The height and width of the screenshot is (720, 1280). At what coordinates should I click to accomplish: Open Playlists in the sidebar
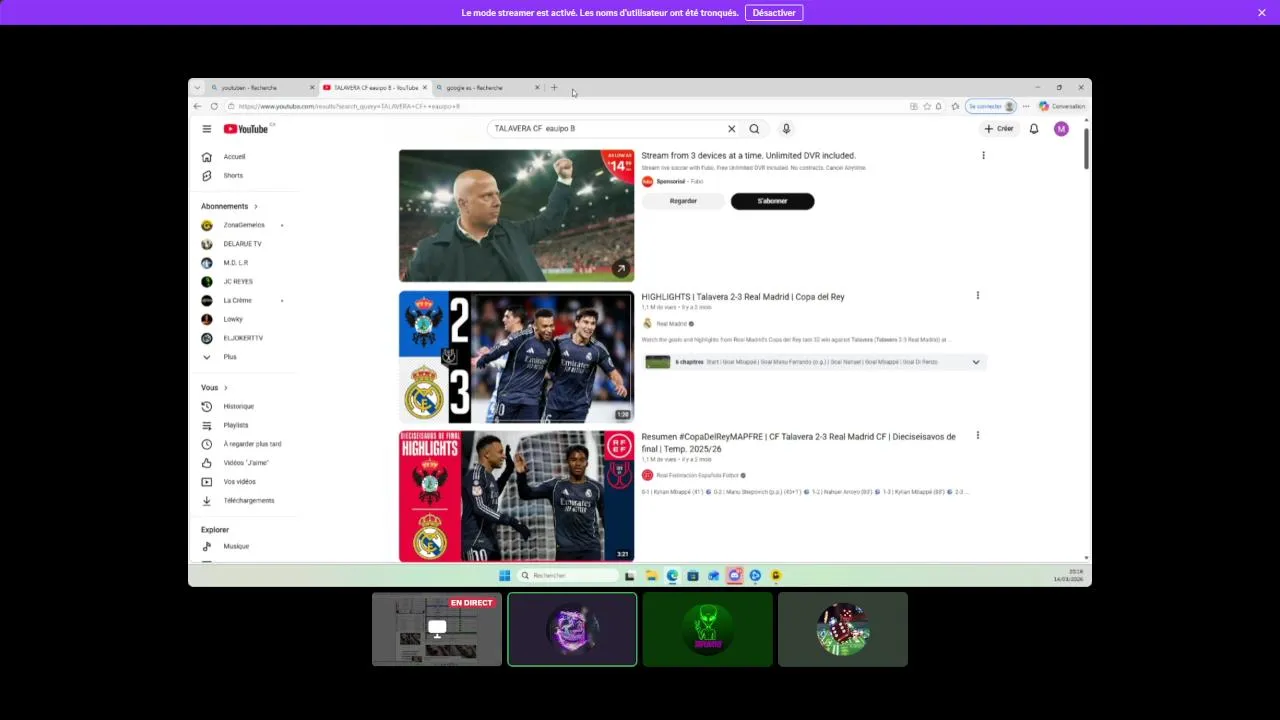pos(236,426)
